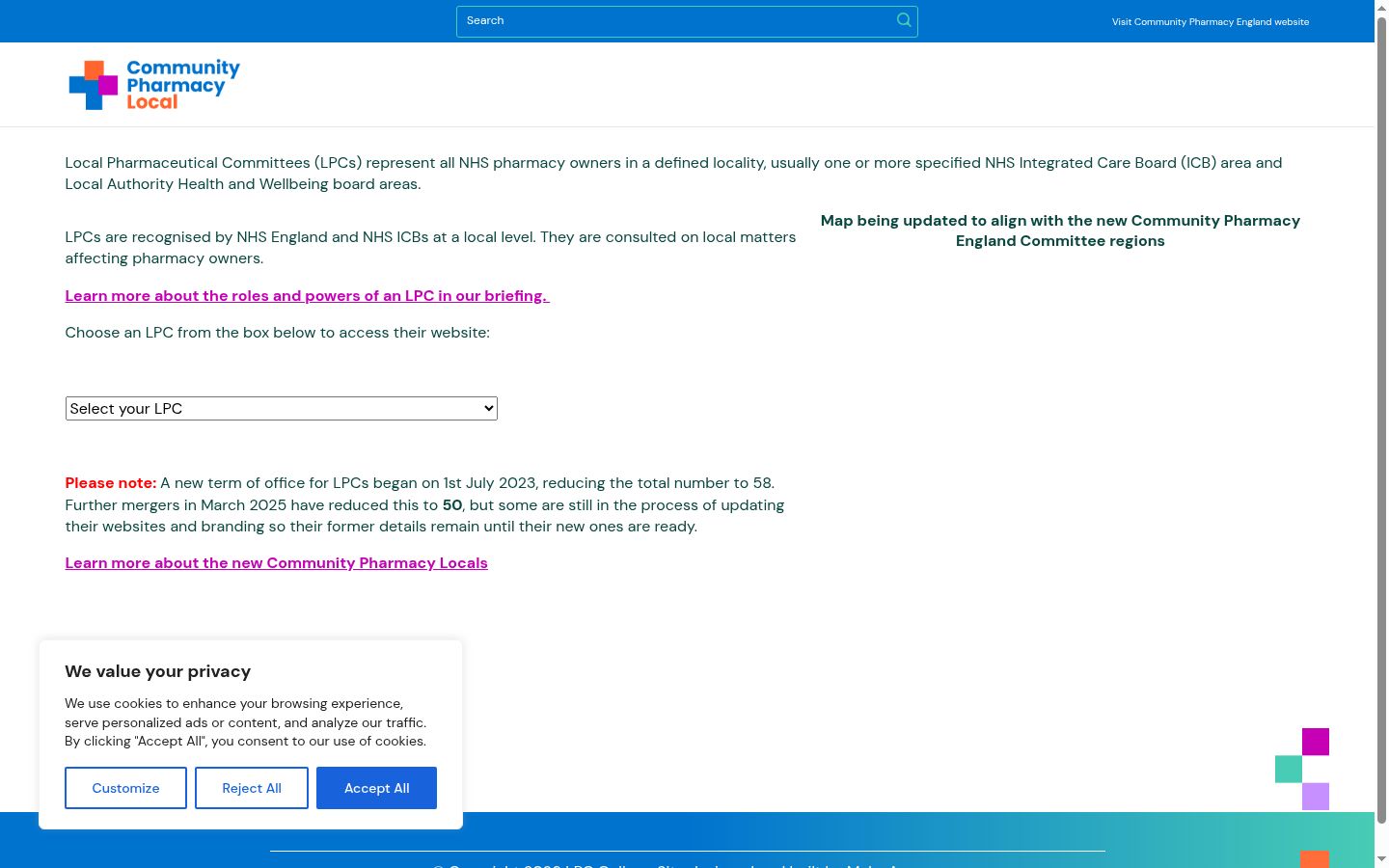Viewport: 1389px width, 868px height.
Task: Open the LPC roles and powers briefing link
Action: [307, 296]
